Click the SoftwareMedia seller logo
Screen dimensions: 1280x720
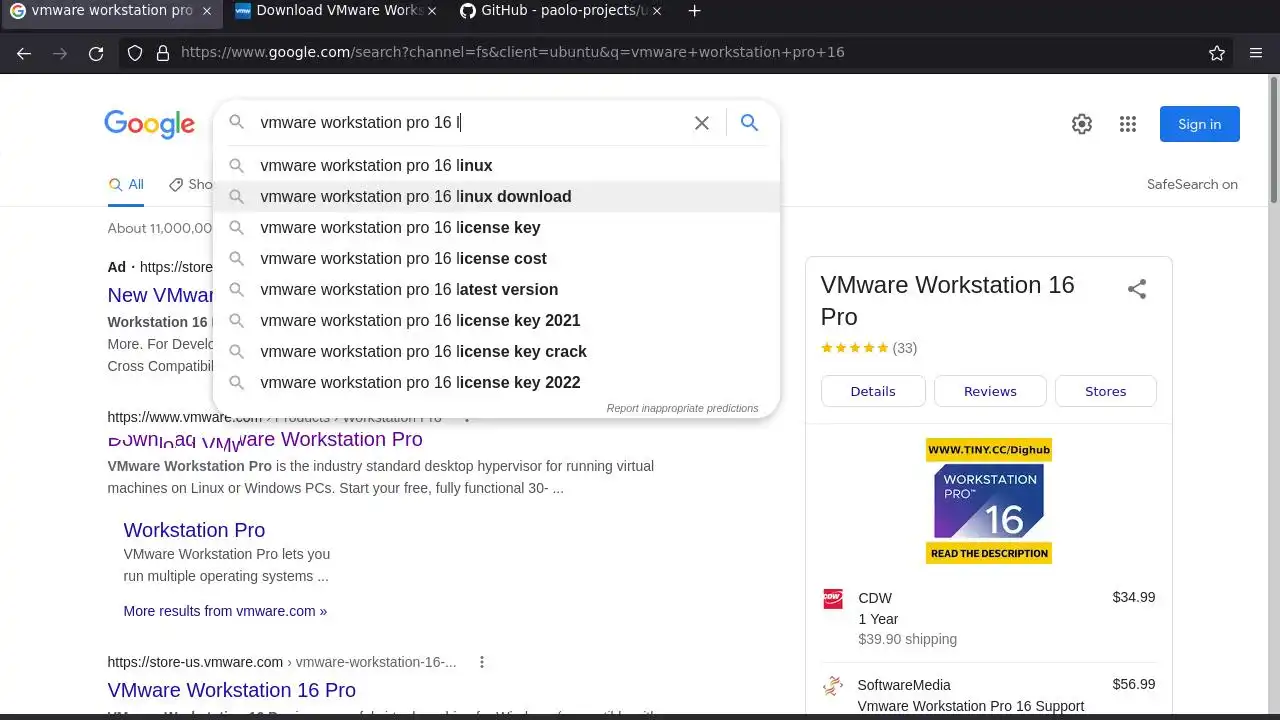click(833, 685)
